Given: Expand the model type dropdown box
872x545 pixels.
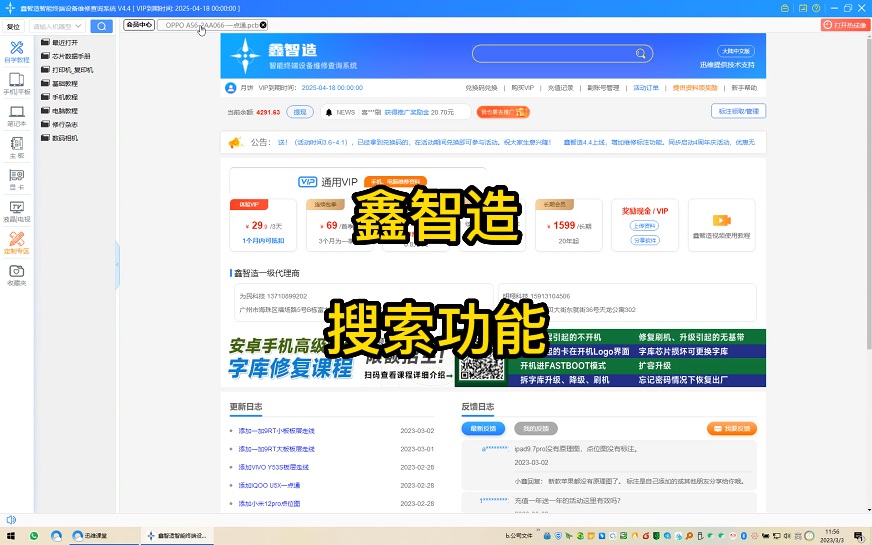Looking at the screenshot, I should point(56,26).
